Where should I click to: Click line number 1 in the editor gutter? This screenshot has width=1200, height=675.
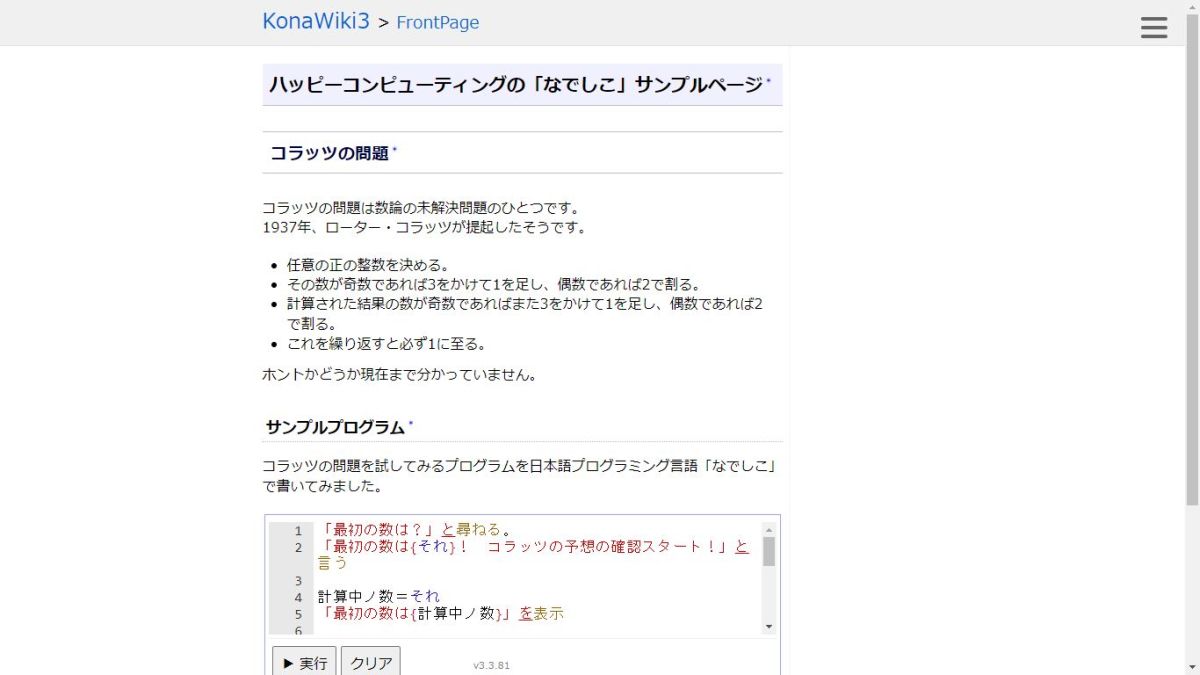(x=298, y=531)
